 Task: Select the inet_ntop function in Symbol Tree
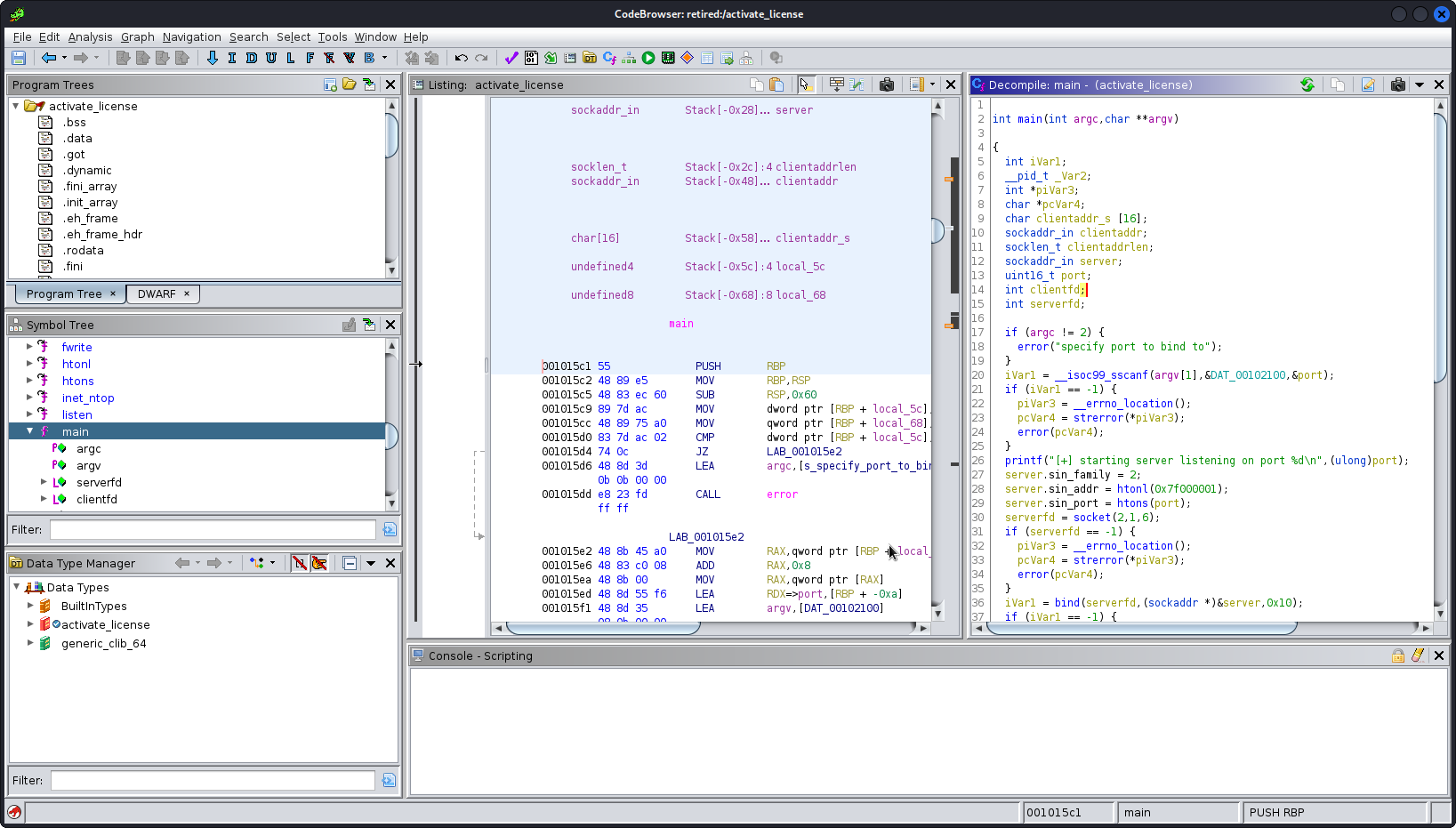pos(87,398)
